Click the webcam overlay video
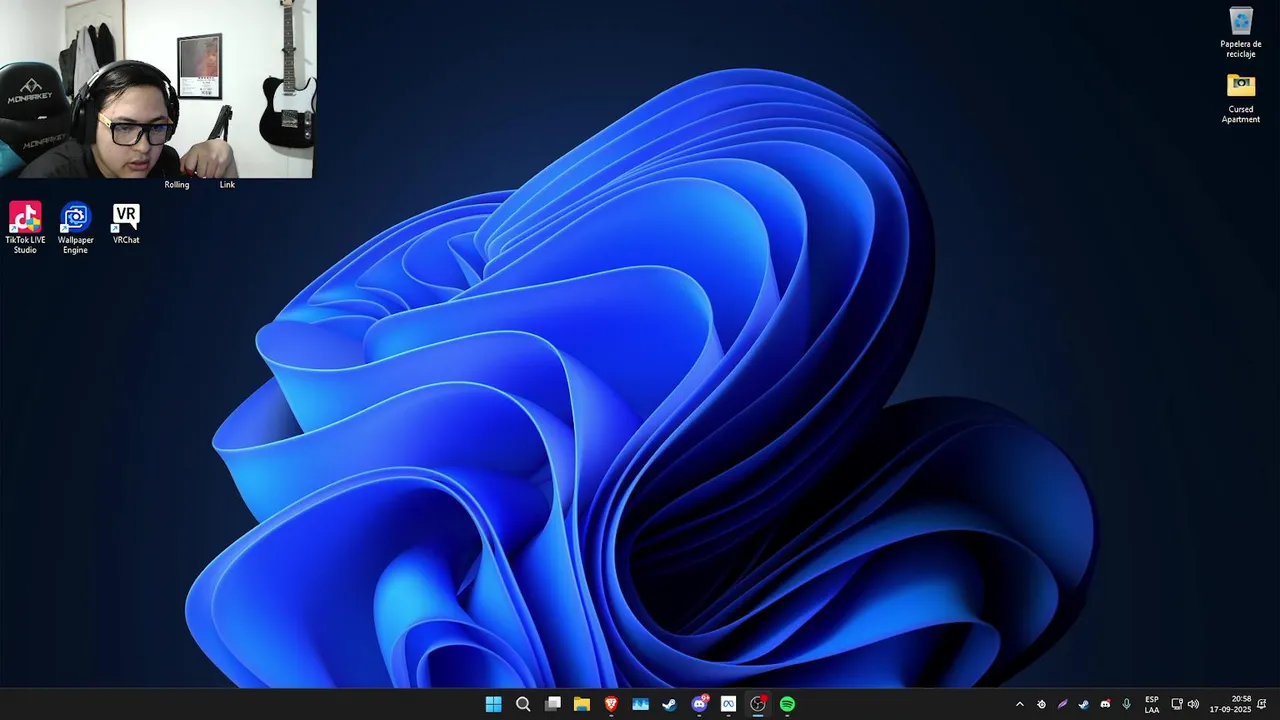Screen dimensions: 1280x720 [x=157, y=89]
